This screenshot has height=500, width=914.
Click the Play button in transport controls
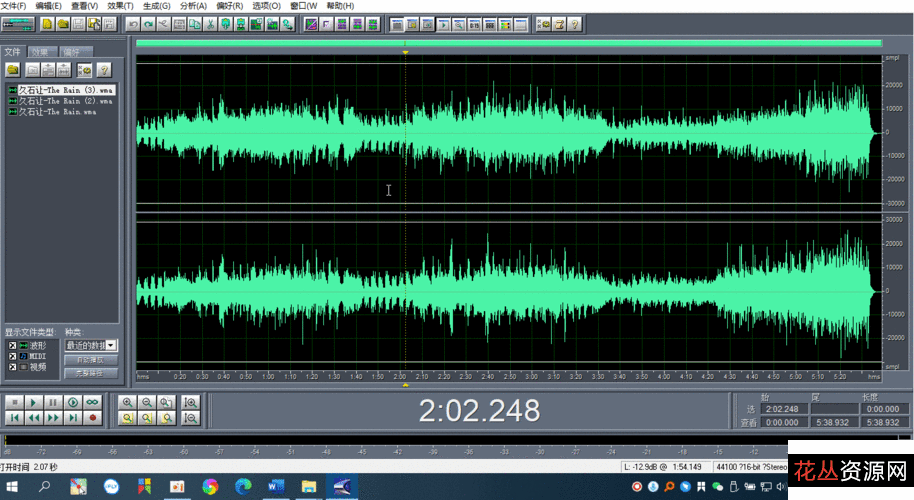pyautogui.click(x=33, y=401)
